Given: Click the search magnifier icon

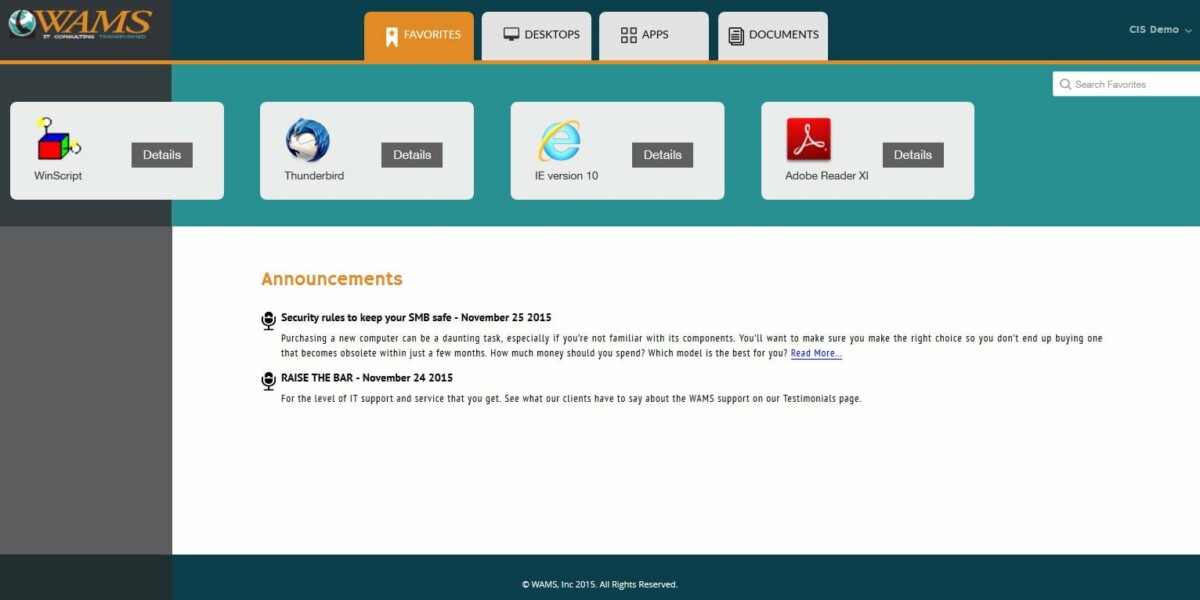Looking at the screenshot, I should [1065, 85].
